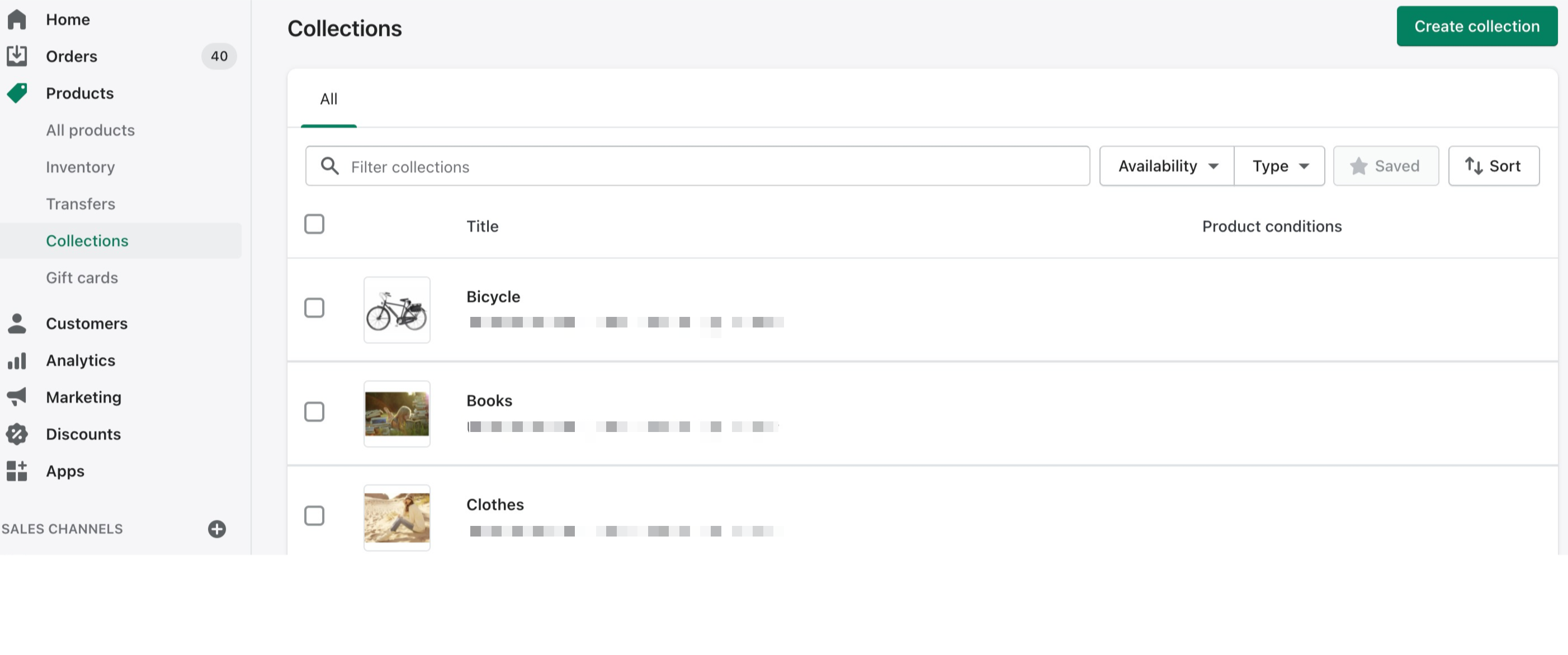Click the Apps grid icon in sidebar

pyautogui.click(x=17, y=470)
